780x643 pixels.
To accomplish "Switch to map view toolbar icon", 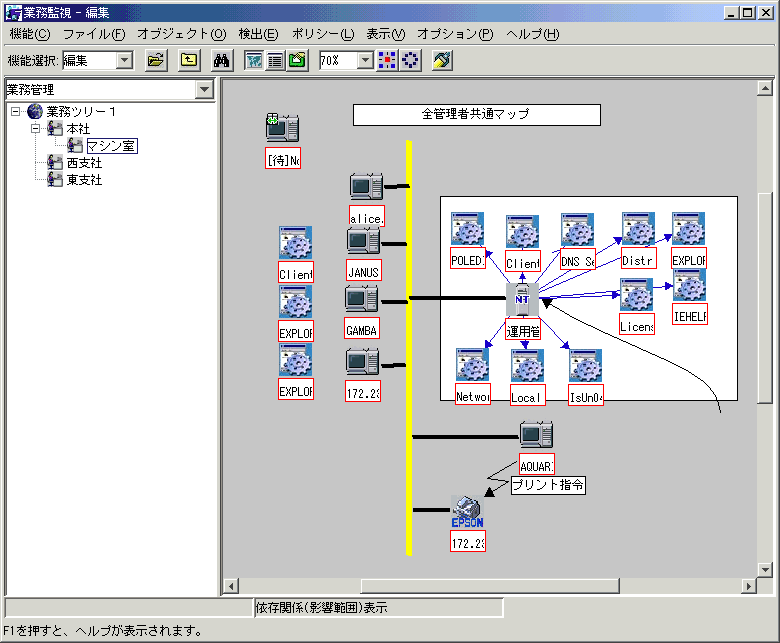I will click(254, 61).
